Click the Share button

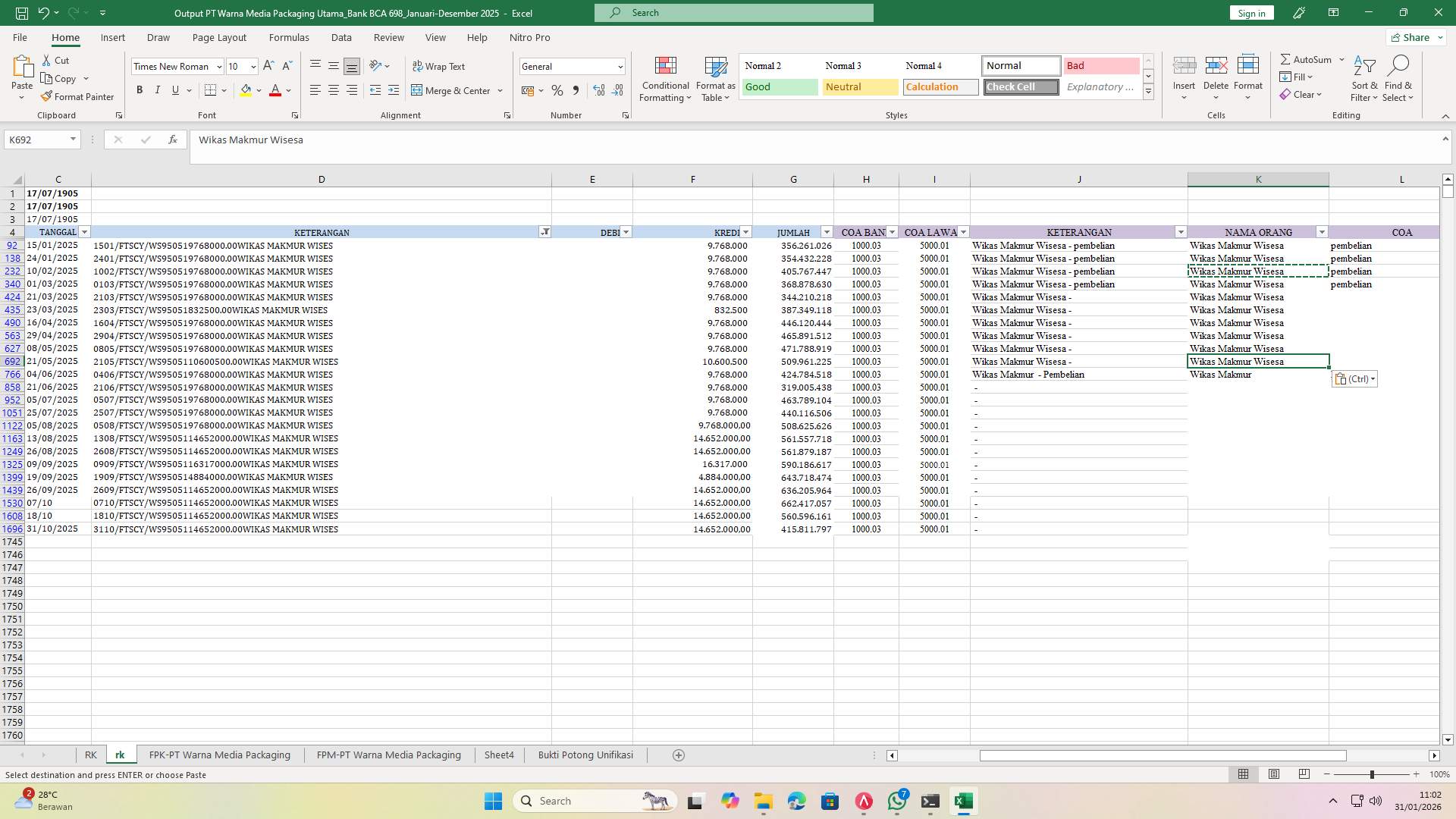[x=1415, y=37]
